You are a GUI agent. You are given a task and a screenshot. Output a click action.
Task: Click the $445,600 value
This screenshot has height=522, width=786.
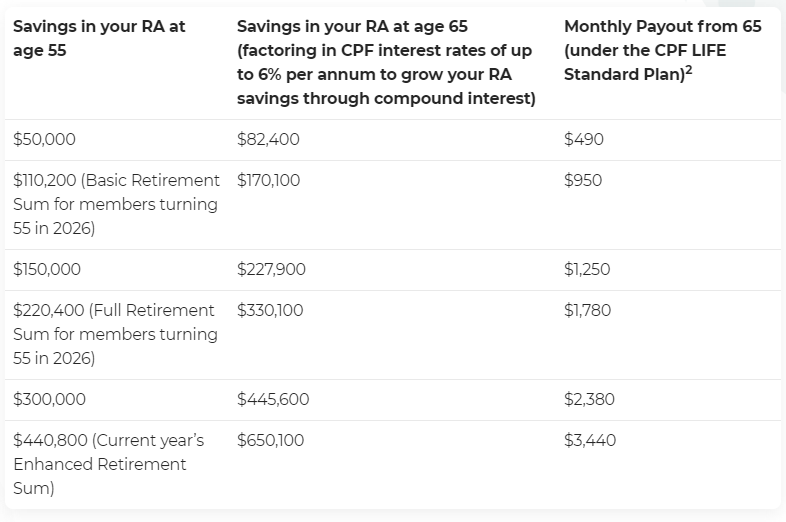click(x=273, y=400)
